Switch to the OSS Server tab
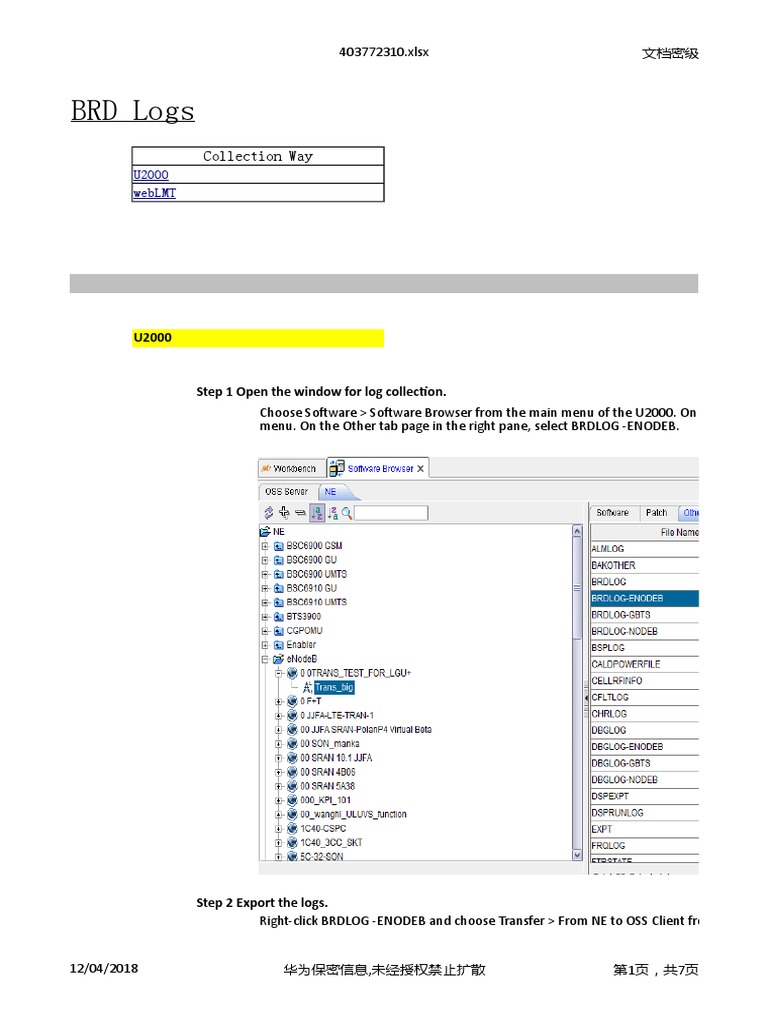This screenshot has width=768, height=1024. [x=287, y=492]
